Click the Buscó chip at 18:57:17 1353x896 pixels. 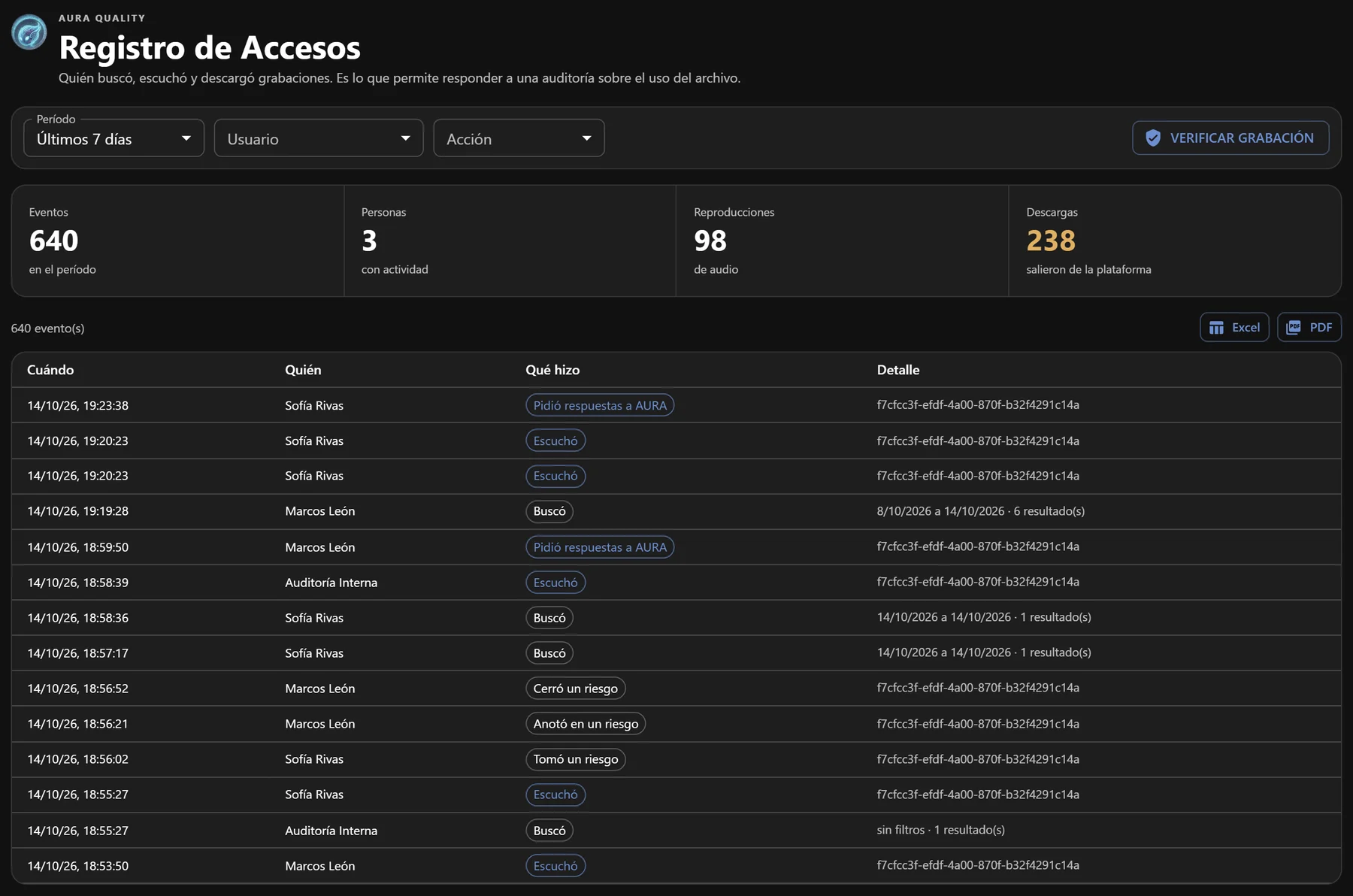(549, 653)
